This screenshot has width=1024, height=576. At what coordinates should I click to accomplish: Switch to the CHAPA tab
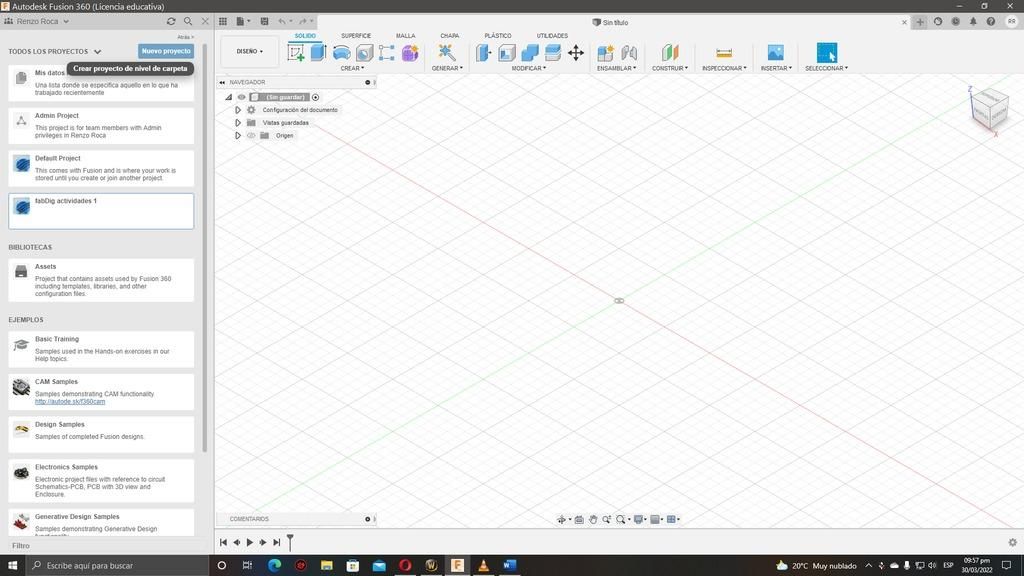(449, 36)
